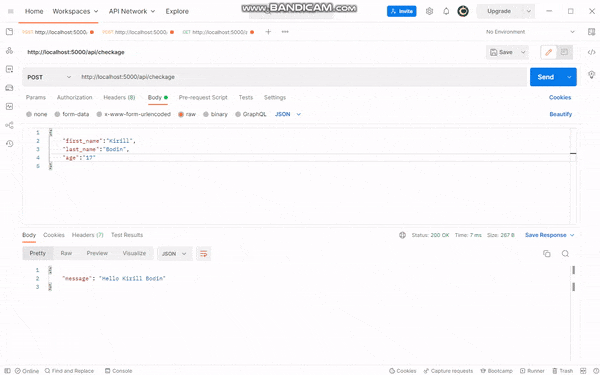Click the request URL input field
Viewport: 600px width, 375px height.
302,77
